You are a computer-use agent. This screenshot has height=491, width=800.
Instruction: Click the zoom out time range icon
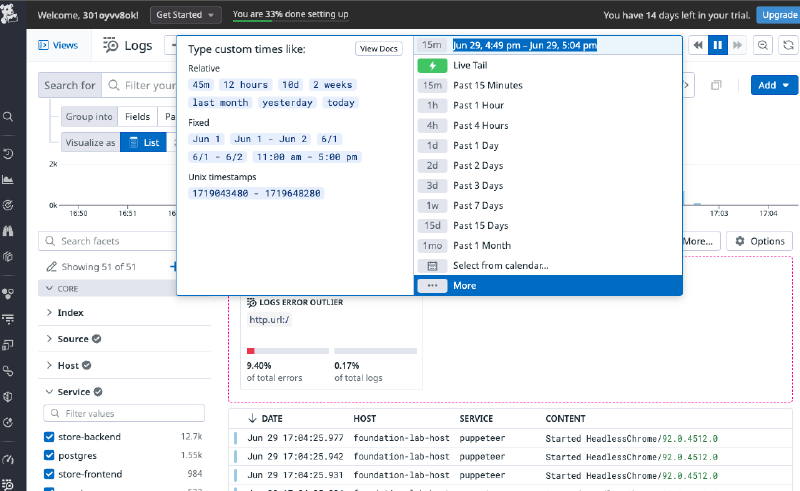[762, 45]
